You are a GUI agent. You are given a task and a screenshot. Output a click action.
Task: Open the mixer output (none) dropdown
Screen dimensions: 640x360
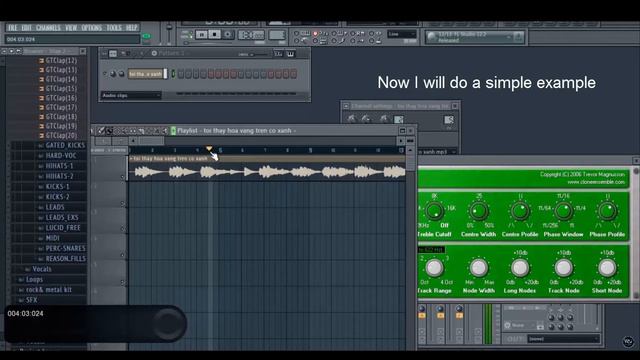[x=563, y=339]
